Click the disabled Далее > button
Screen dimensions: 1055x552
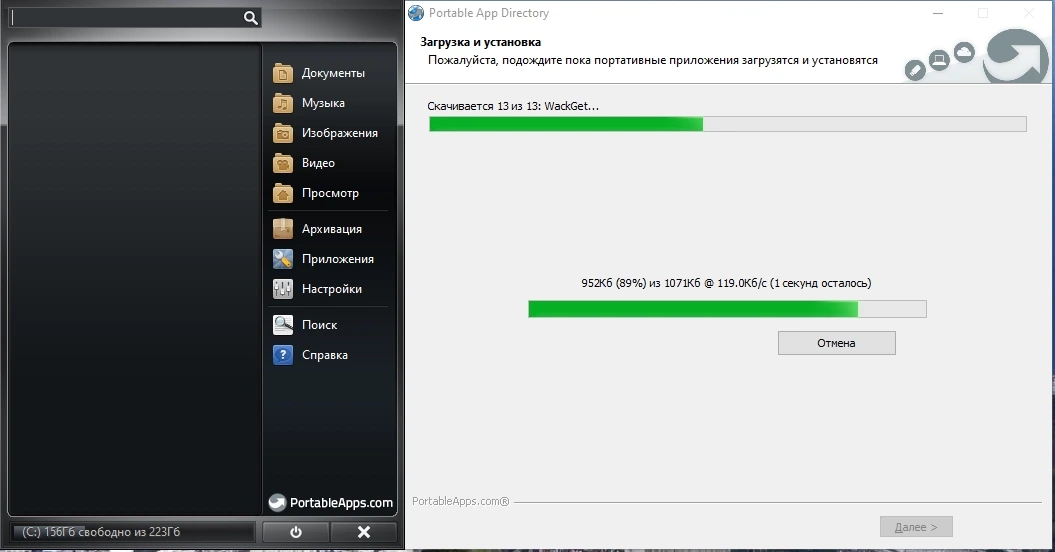click(916, 527)
